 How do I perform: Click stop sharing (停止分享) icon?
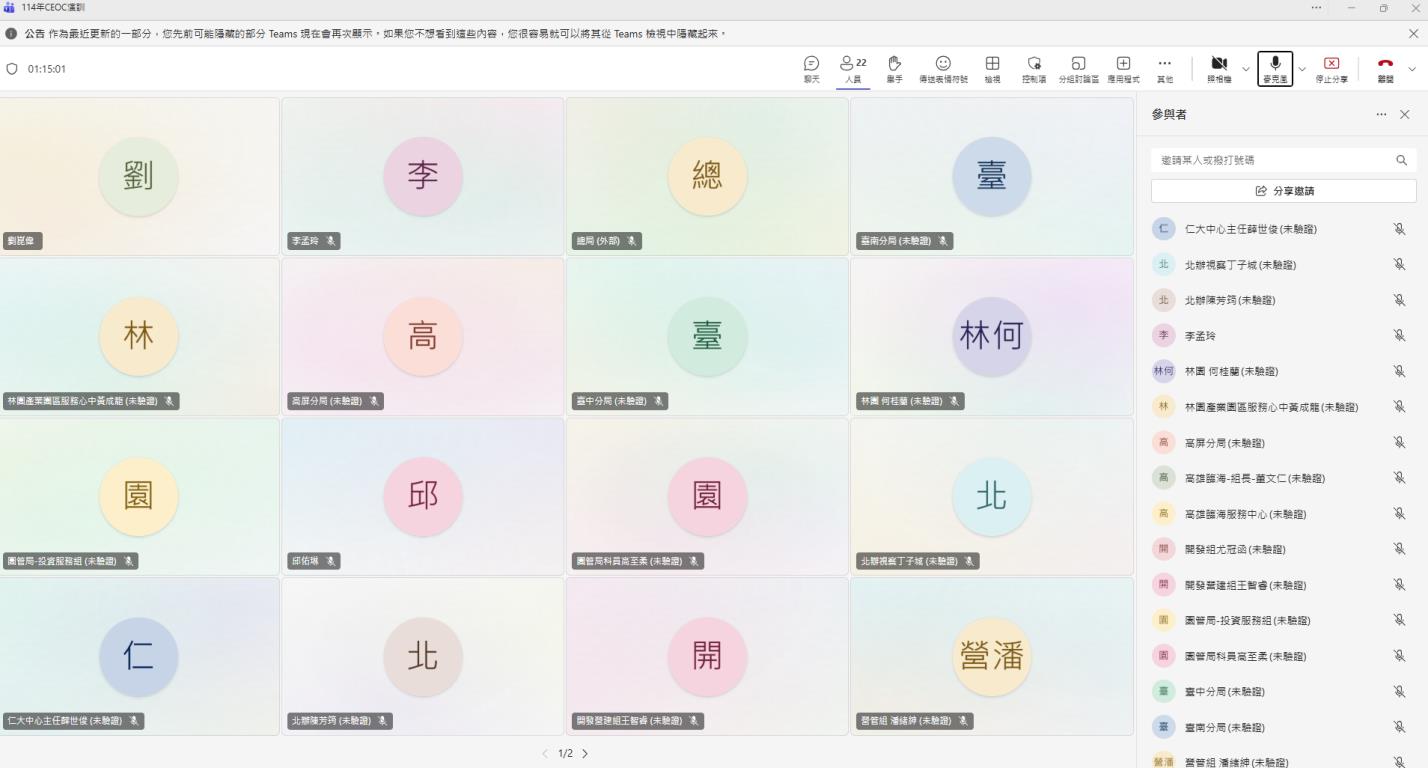coord(1331,68)
